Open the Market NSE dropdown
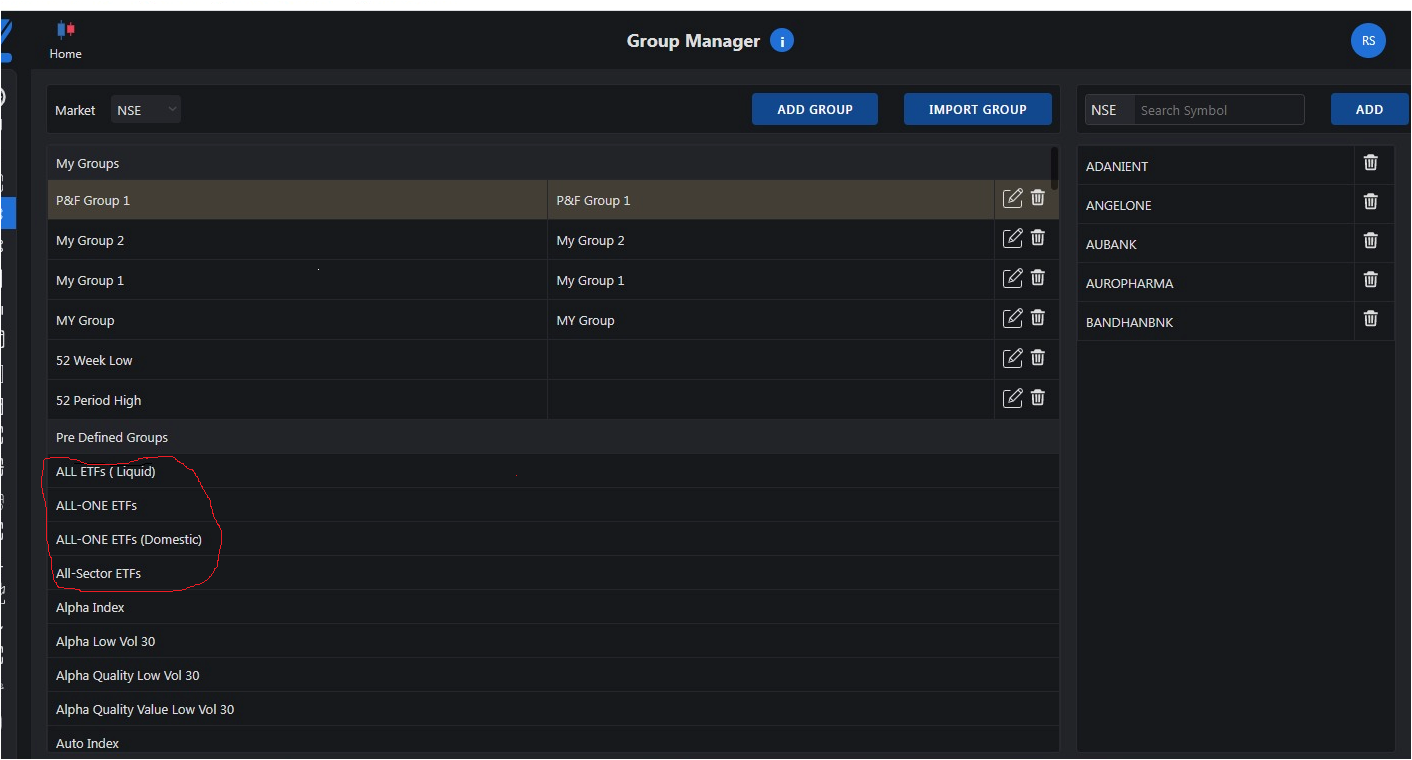Screen dimensions: 1412x760 tap(146, 110)
